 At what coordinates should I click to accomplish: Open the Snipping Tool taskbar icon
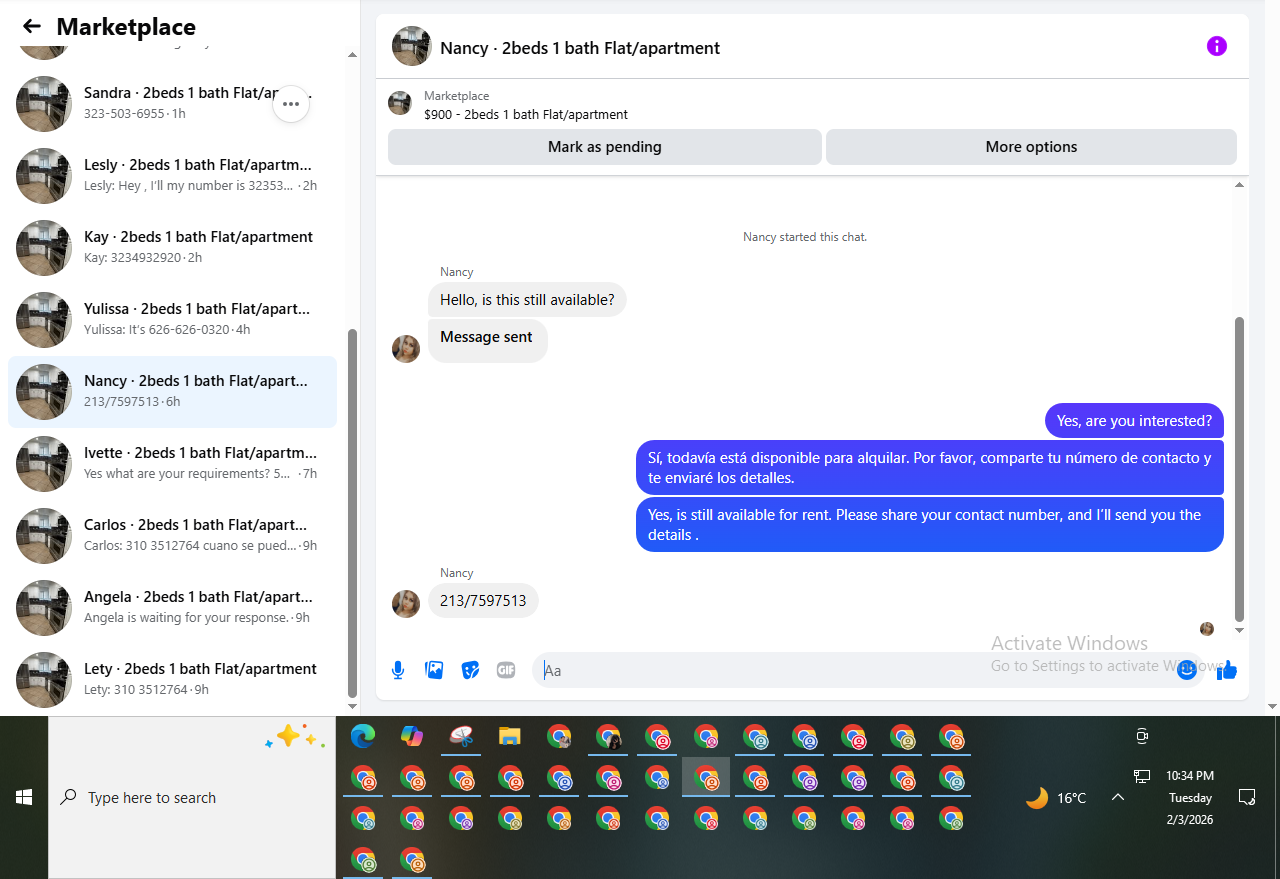click(461, 738)
